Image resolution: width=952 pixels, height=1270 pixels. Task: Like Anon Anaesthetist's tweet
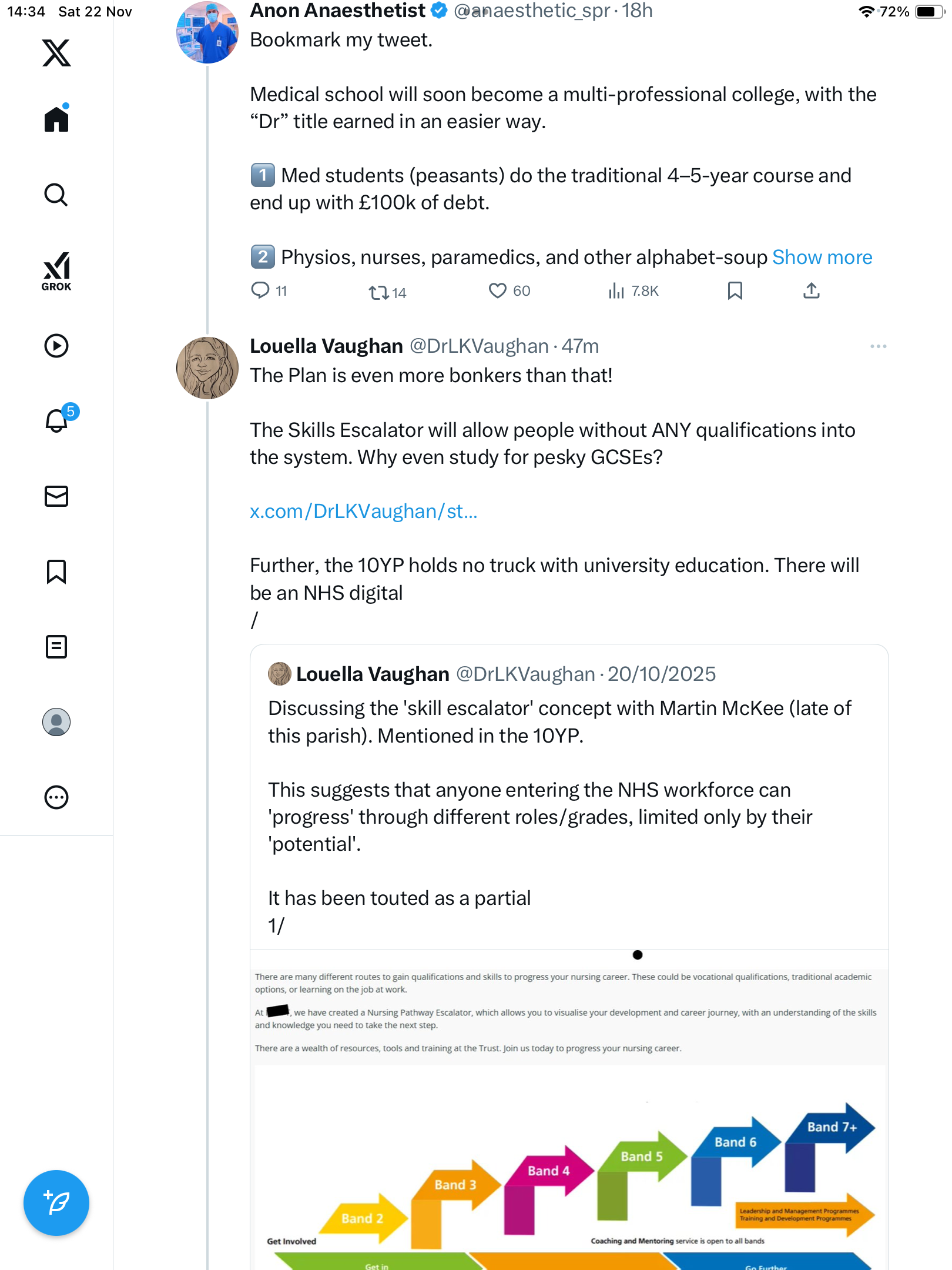click(498, 291)
